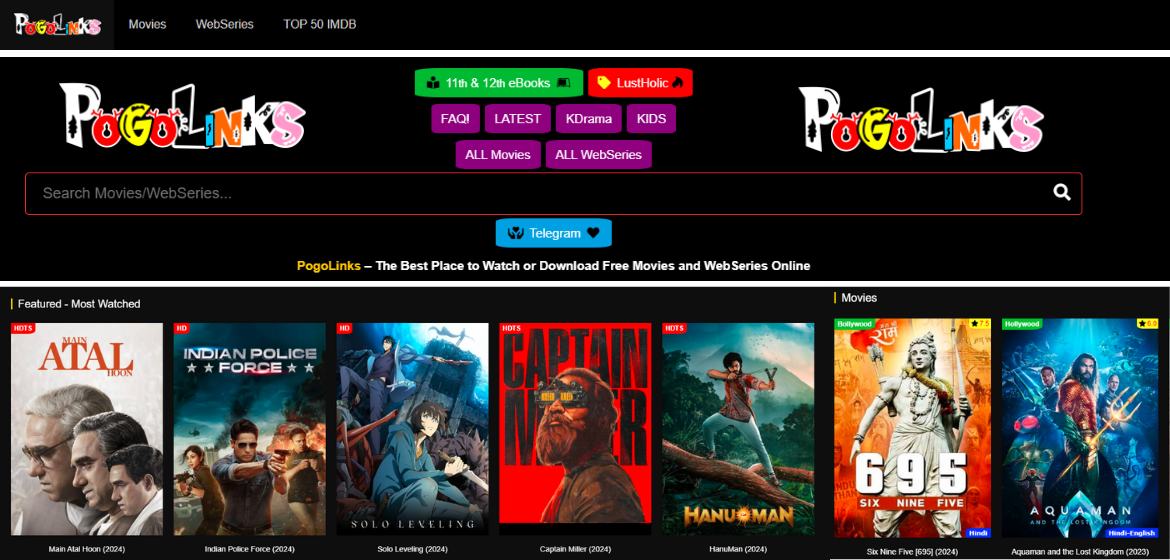Image resolution: width=1170 pixels, height=560 pixels.
Task: Open the Aquaman and the Lost Kingdom poster
Action: click(1080, 429)
